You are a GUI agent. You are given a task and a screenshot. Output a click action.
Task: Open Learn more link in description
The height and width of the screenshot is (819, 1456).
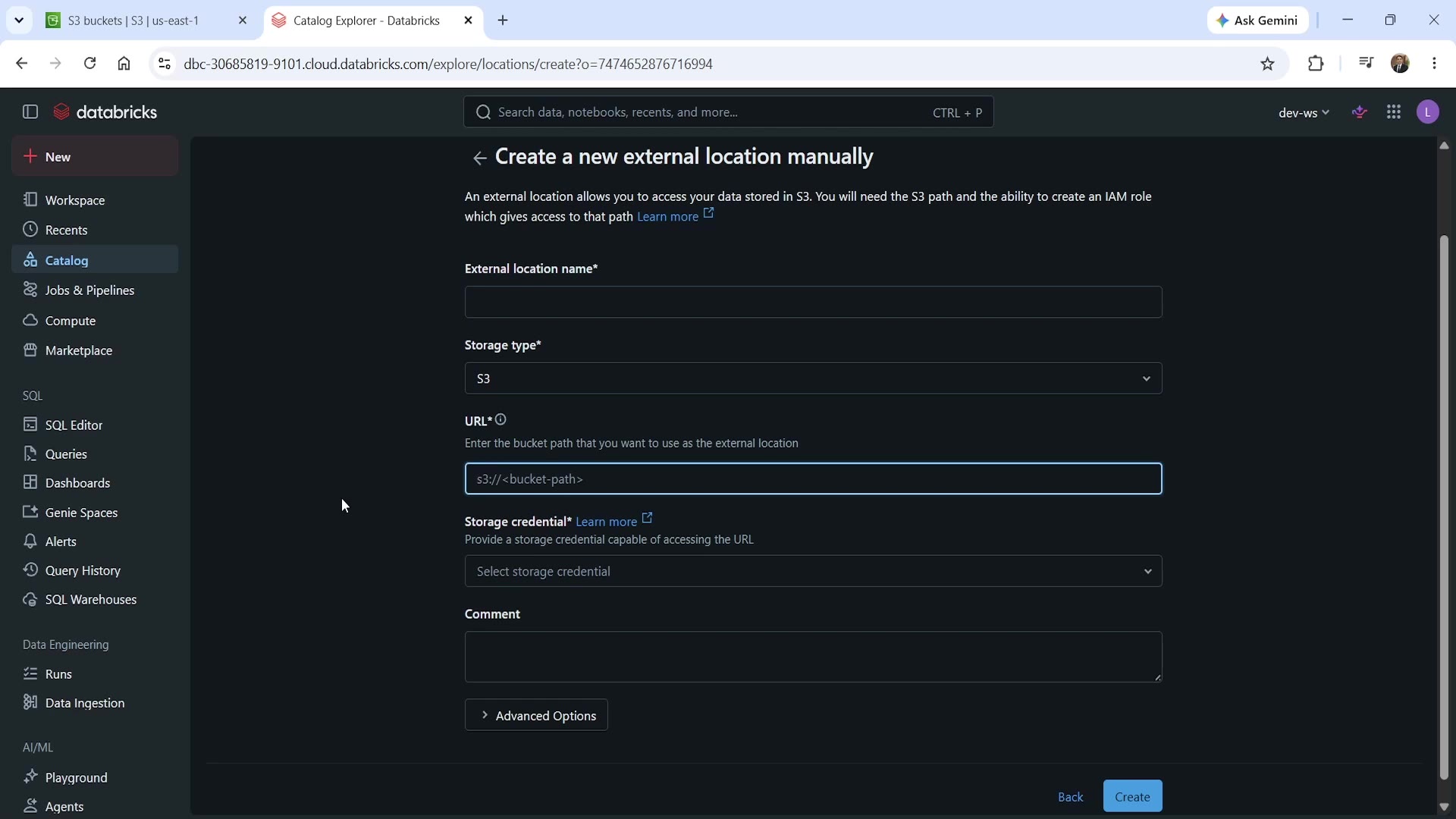(x=675, y=217)
